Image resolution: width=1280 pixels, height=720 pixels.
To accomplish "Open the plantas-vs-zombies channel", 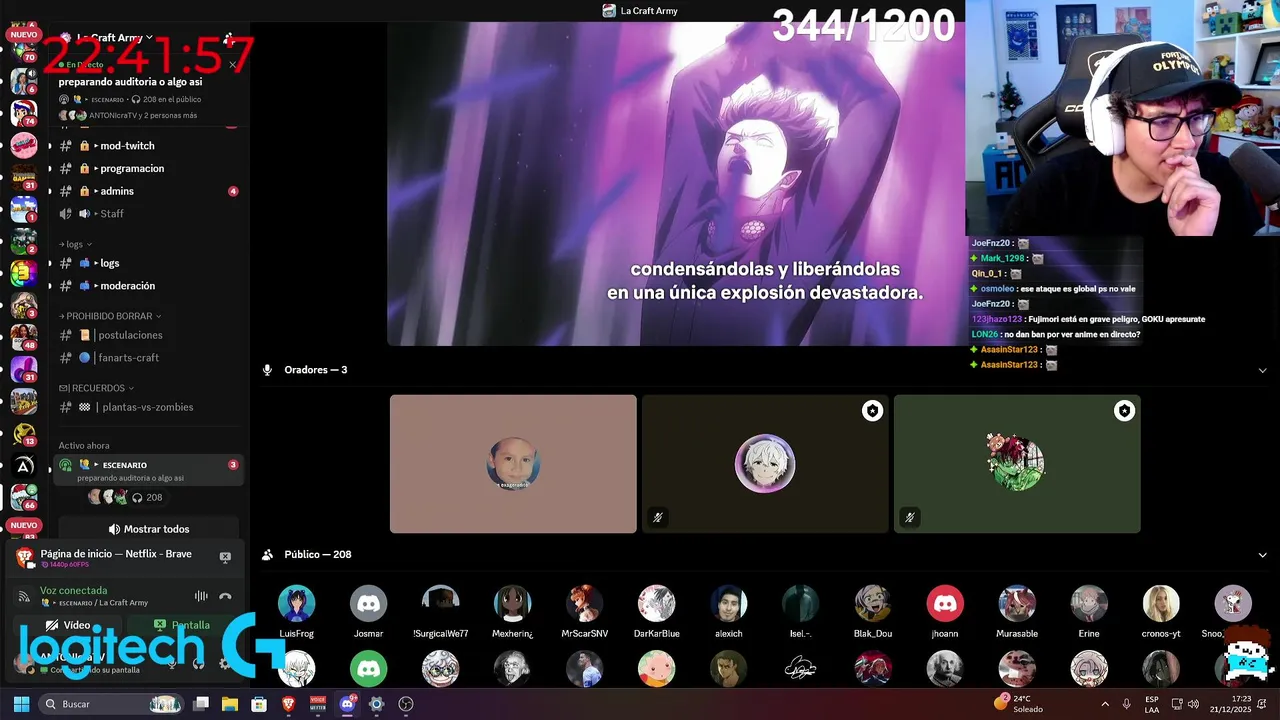I will click(x=146, y=407).
